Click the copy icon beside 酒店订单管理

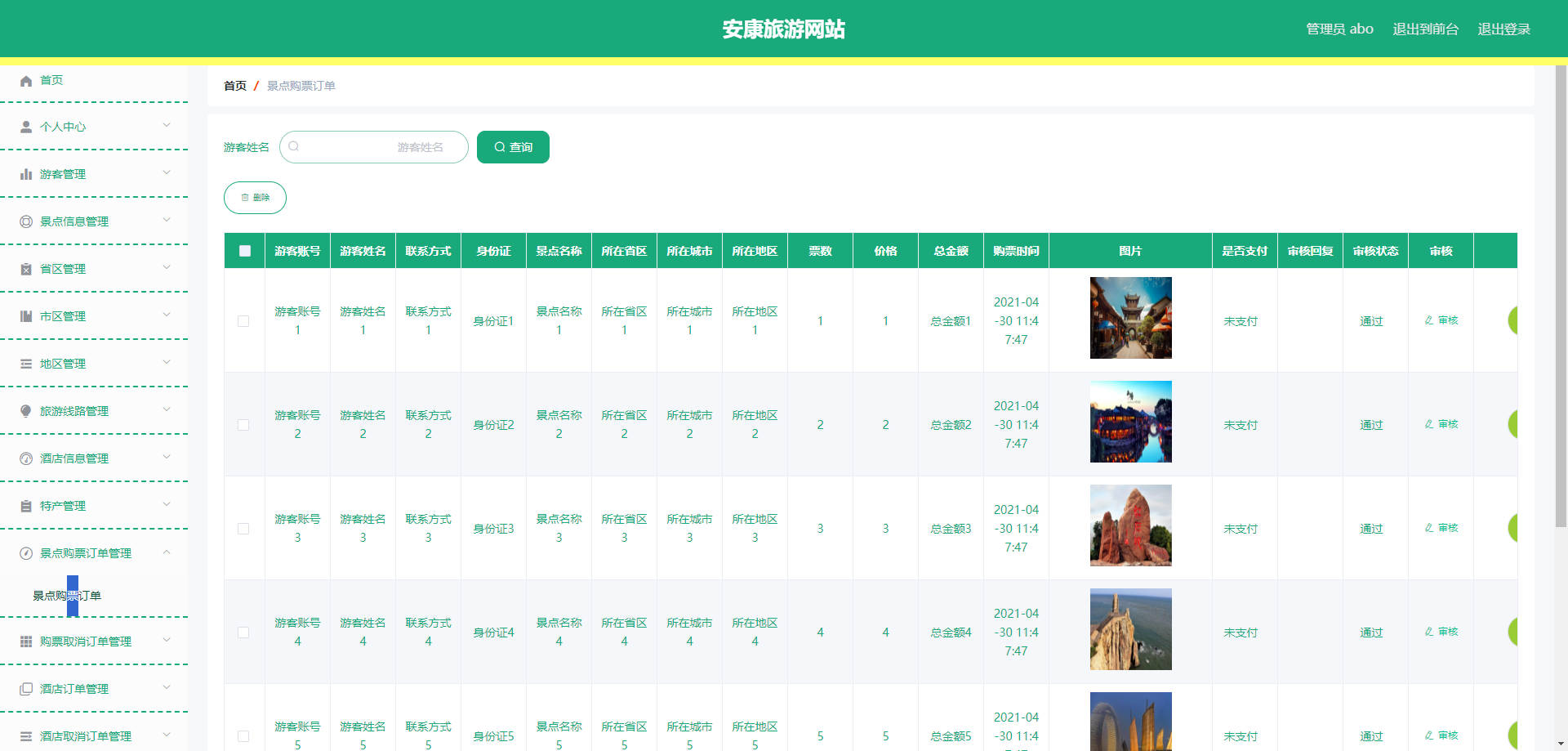click(26, 689)
